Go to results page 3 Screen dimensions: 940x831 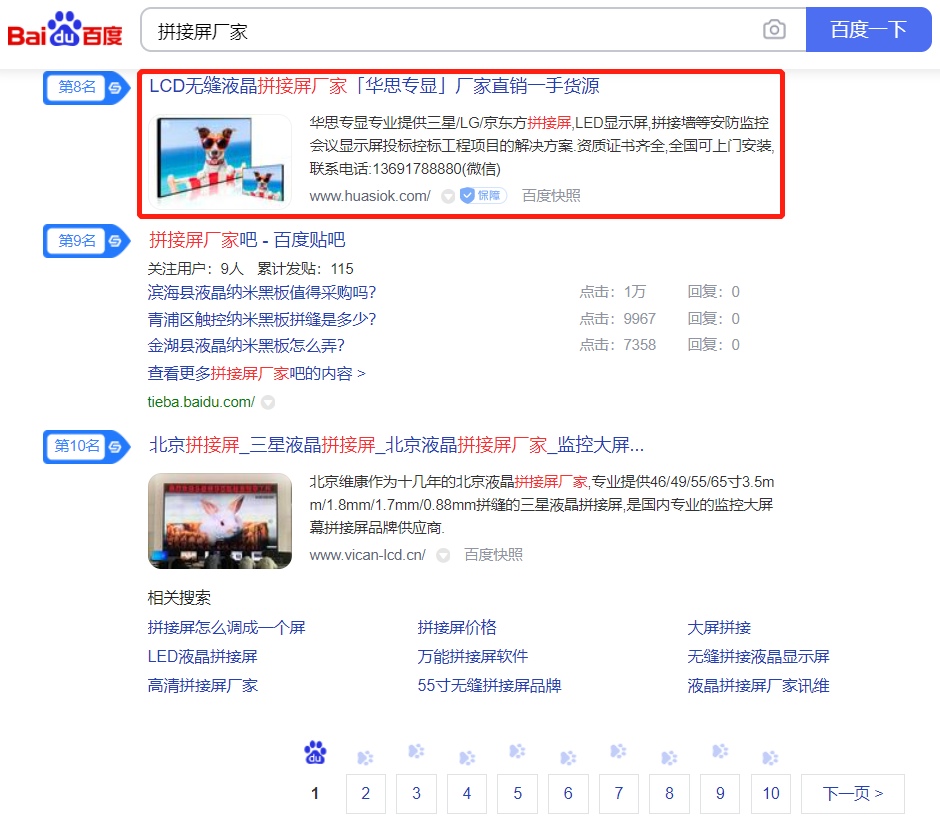(416, 794)
